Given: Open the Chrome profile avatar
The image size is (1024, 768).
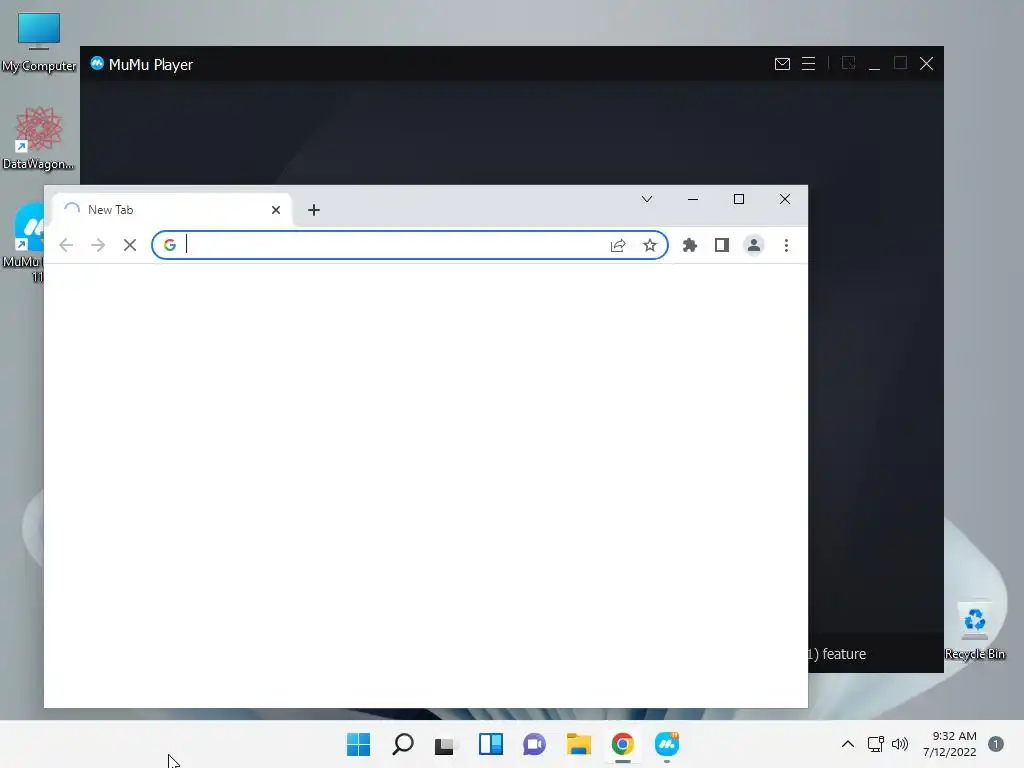Looking at the screenshot, I should click(754, 246).
